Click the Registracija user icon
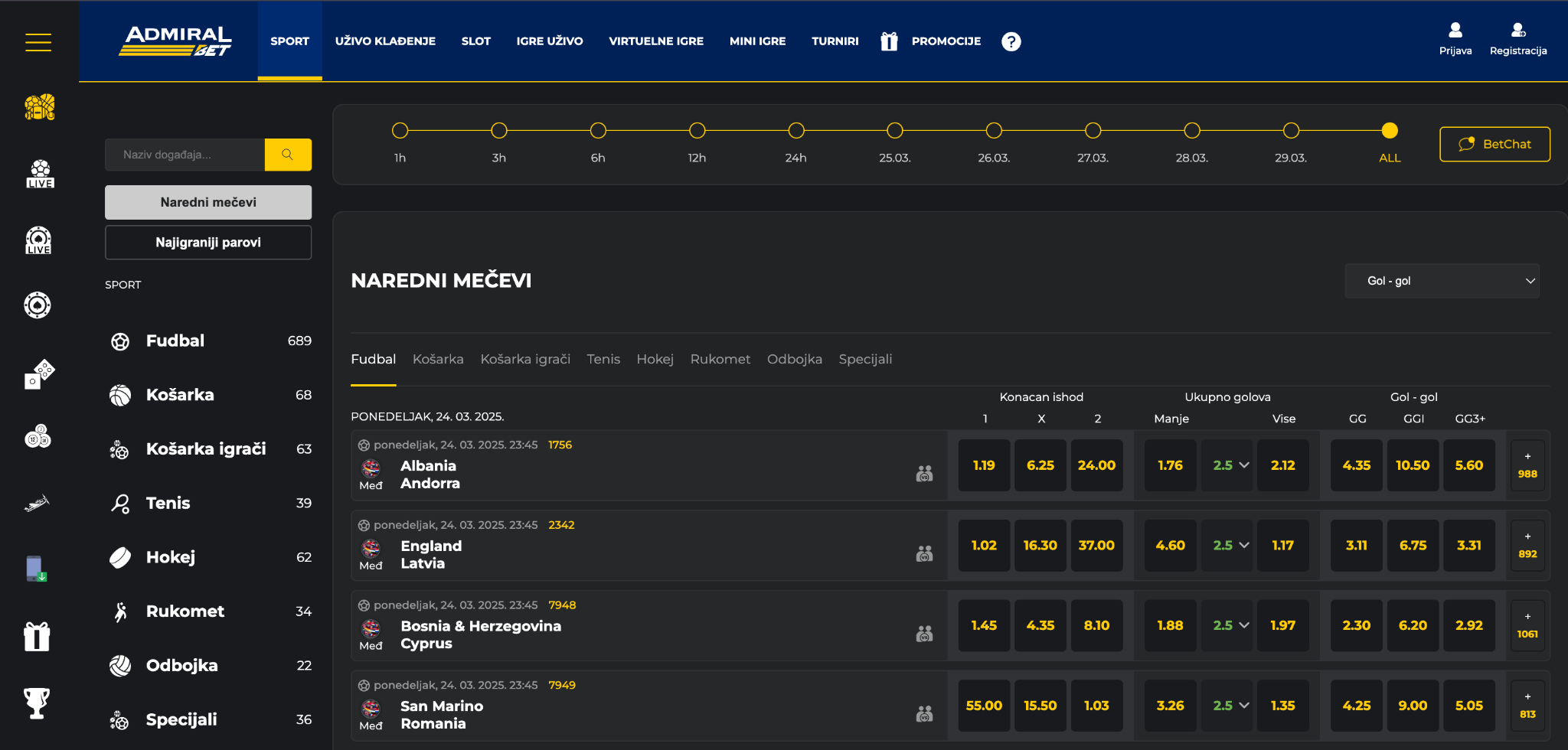 pos(1517,31)
